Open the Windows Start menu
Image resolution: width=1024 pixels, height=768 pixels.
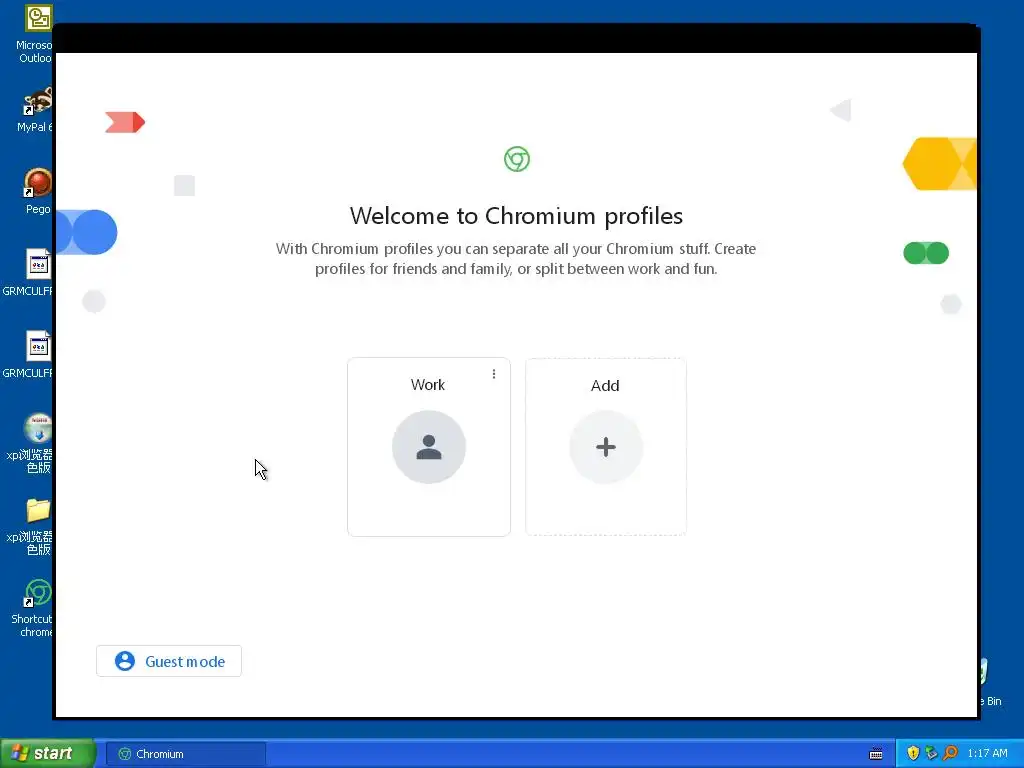[47, 753]
